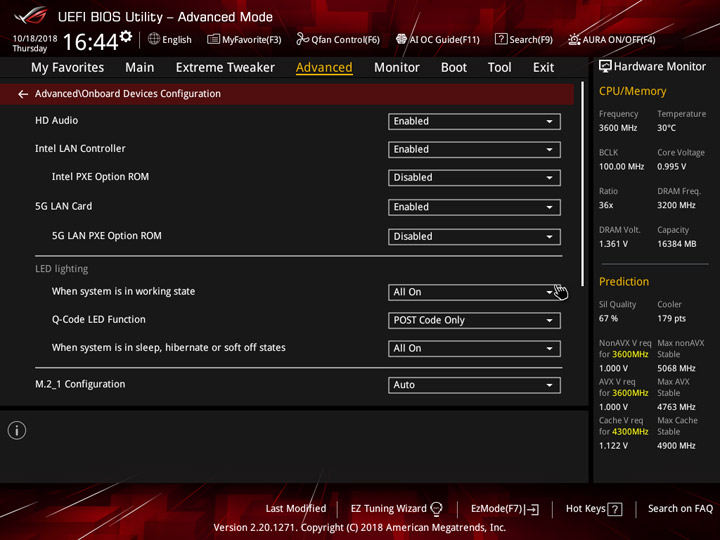The image size is (720, 540).
Task: Select the 5G LAN Card label
Action: tap(63, 206)
